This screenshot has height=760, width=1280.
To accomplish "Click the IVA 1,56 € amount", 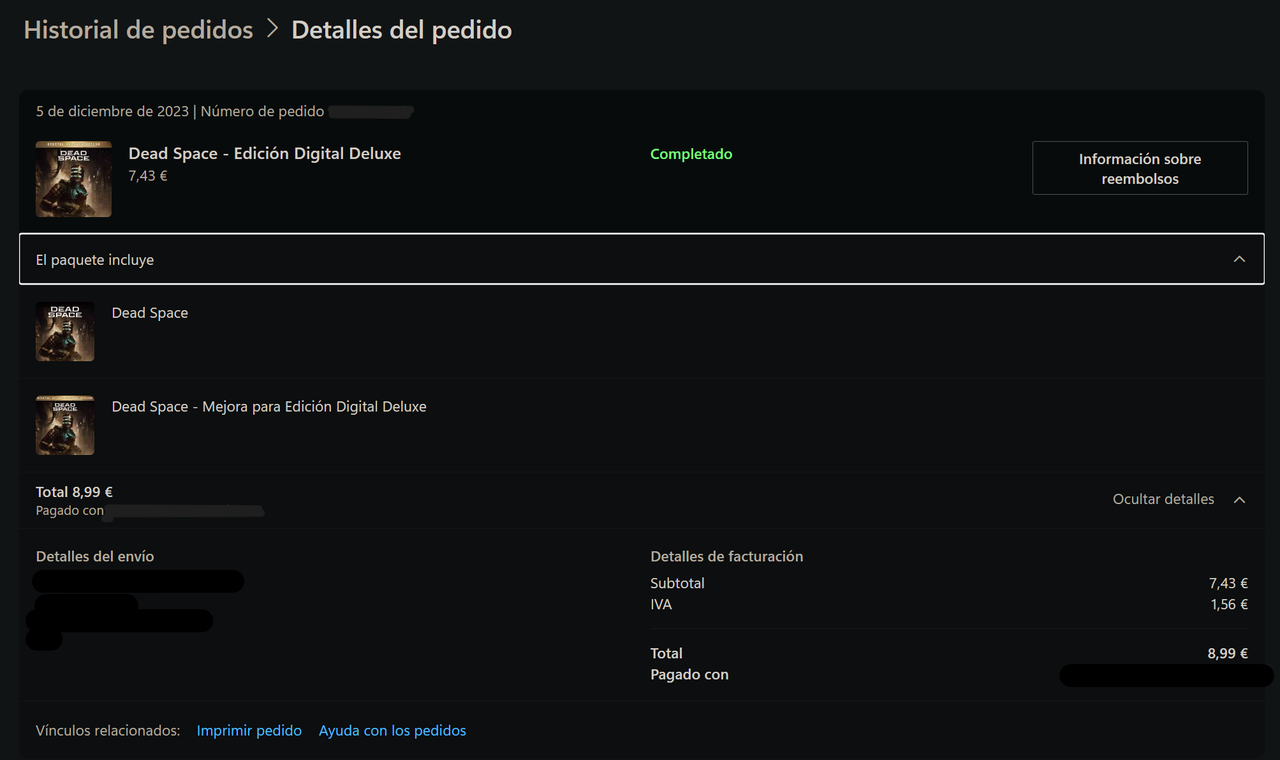I will pos(1229,605).
